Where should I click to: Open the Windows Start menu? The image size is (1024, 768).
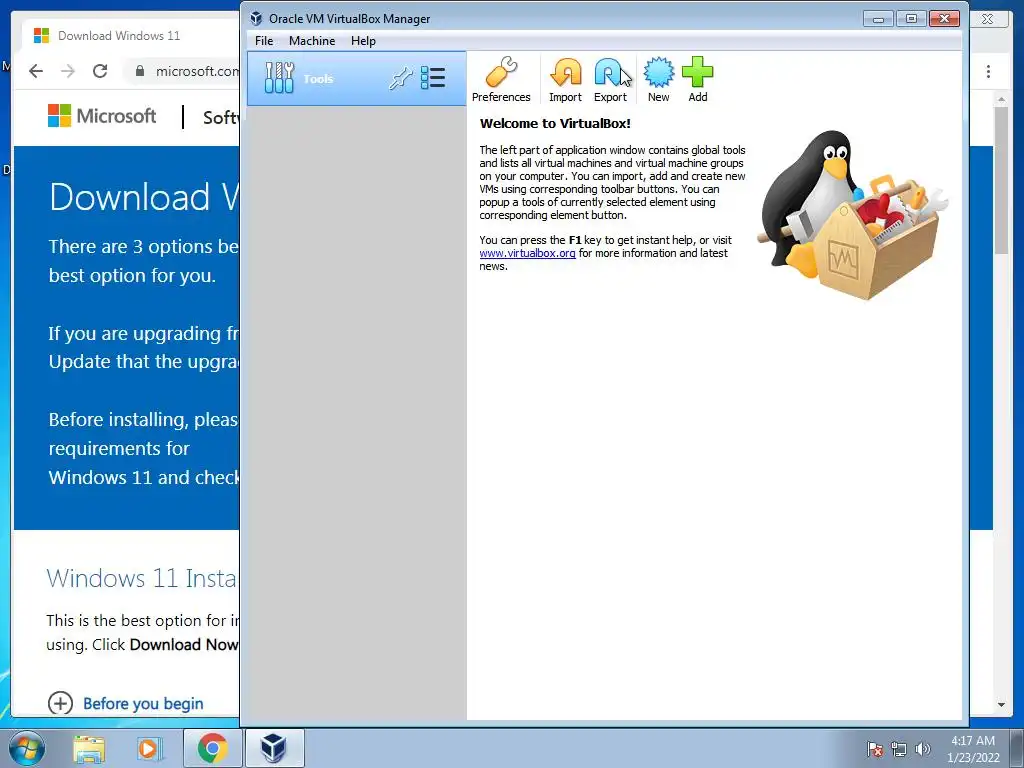click(27, 748)
